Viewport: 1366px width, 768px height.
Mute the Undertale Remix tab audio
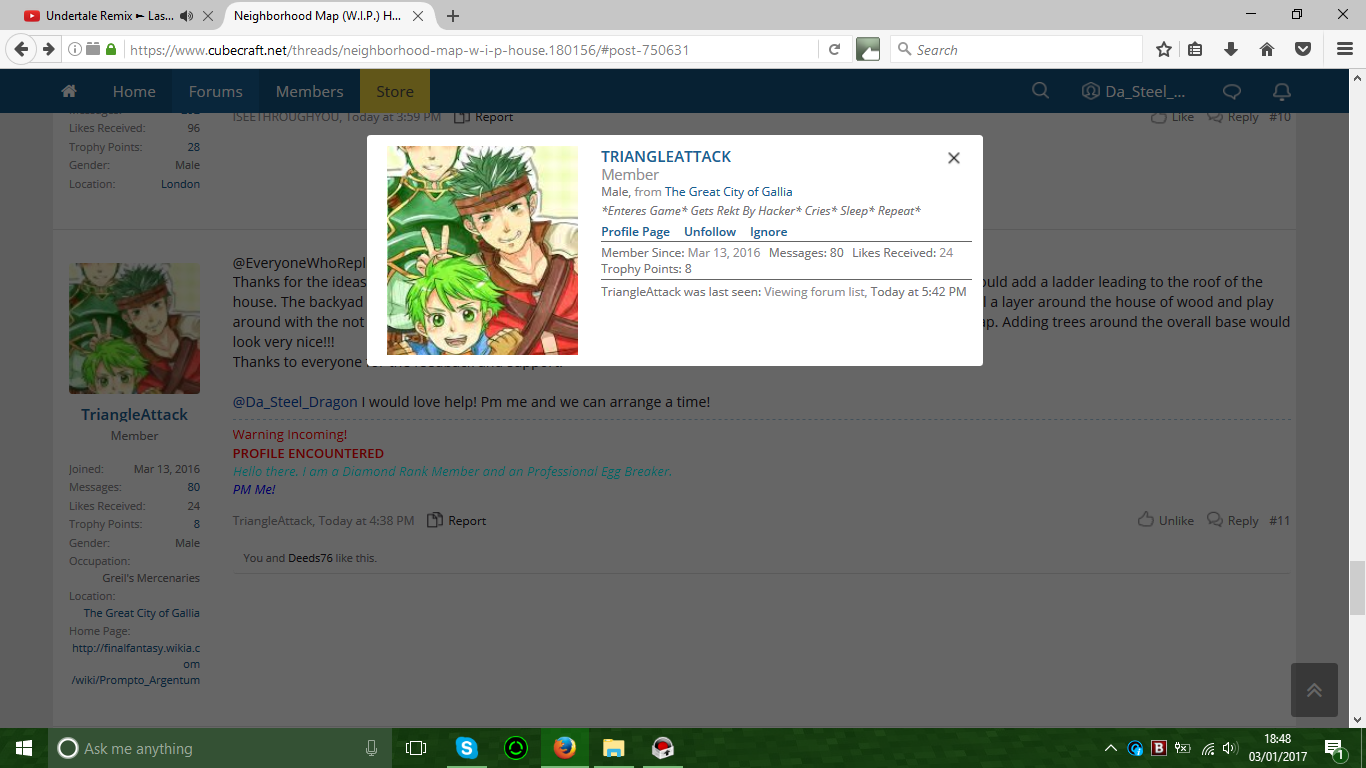pos(186,16)
